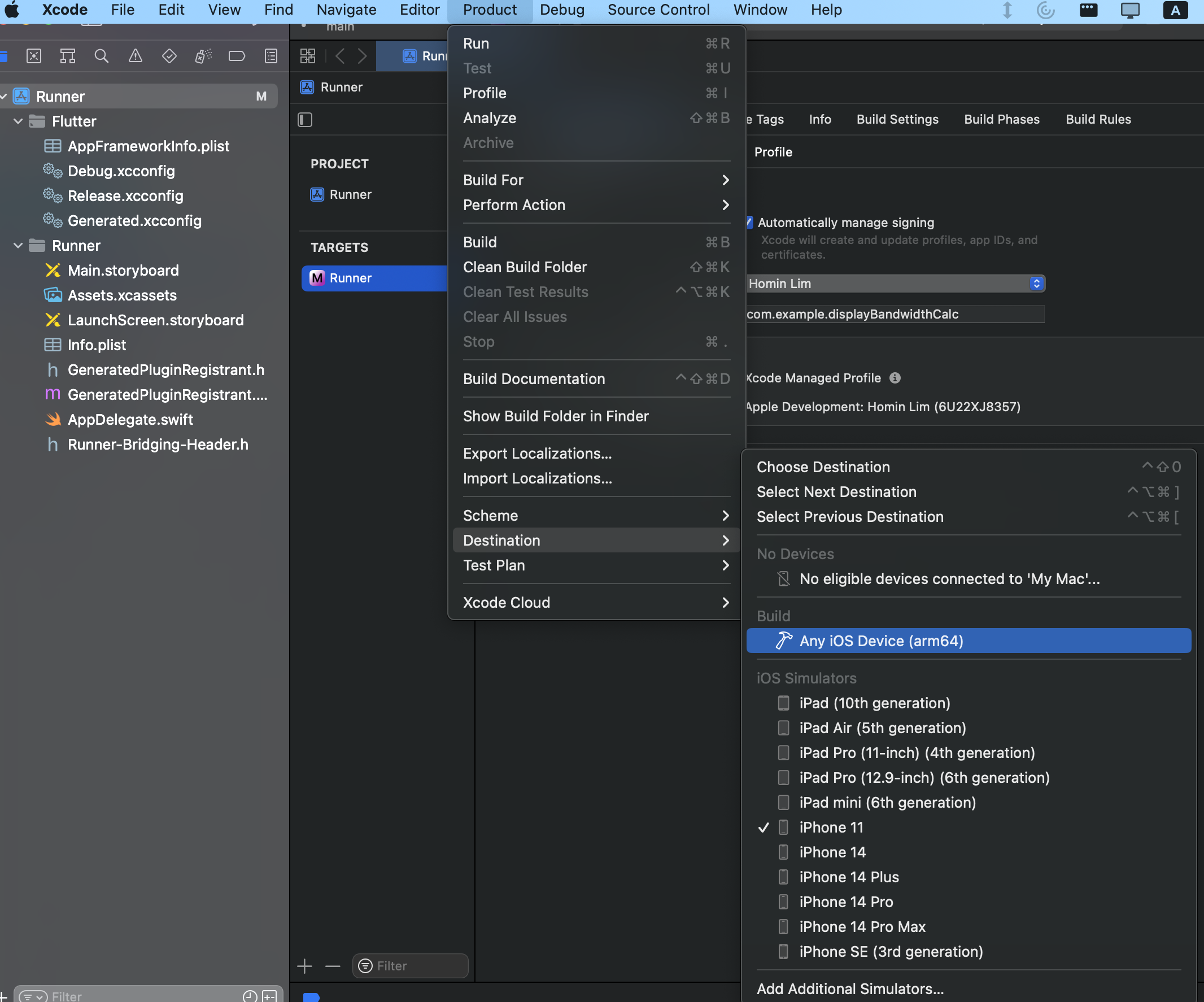
Task: Switch to the Build Settings tab
Action: [x=897, y=119]
